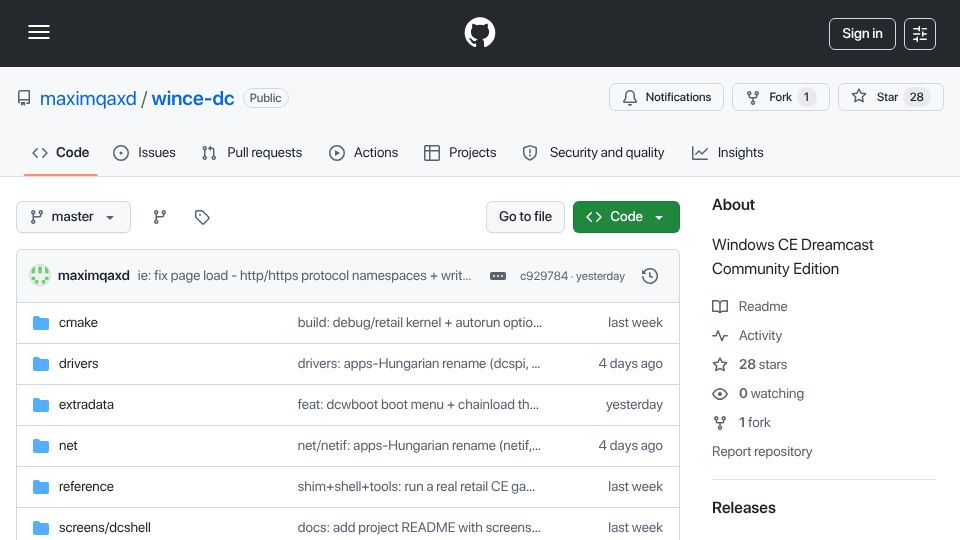Open extradata commit 'feat: dcwboot boot menu'
Screen dimensions: 960x540
(418, 405)
